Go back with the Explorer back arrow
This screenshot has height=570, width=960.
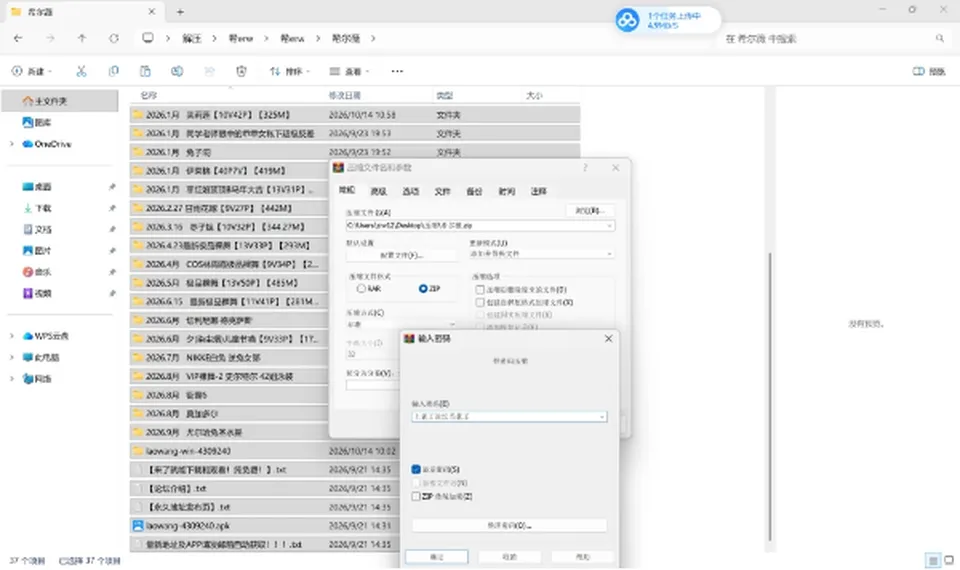(x=18, y=38)
